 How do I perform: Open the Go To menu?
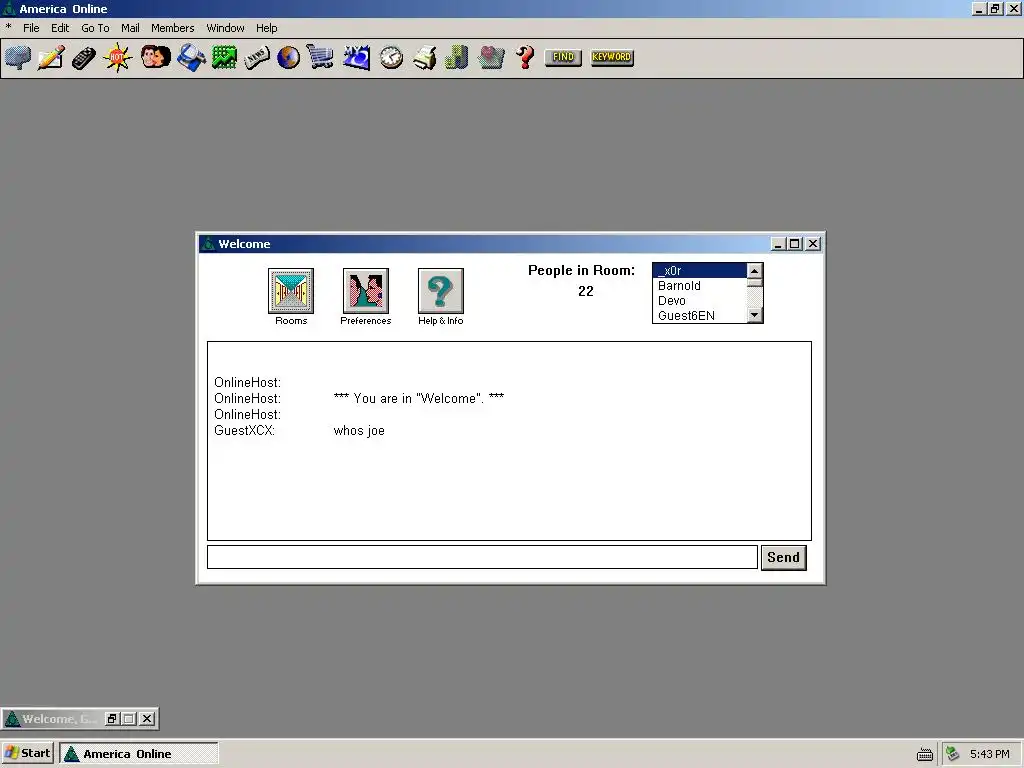(95, 28)
